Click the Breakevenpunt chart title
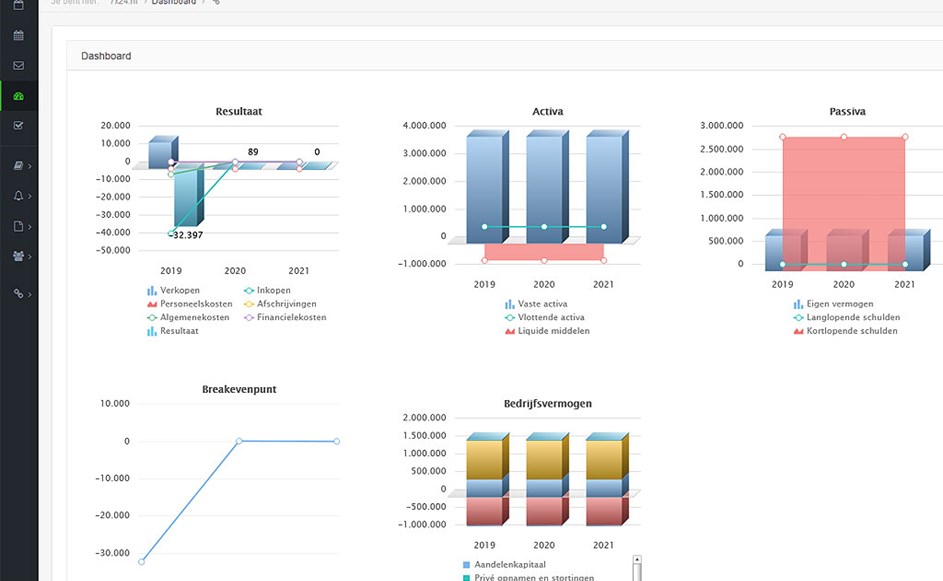This screenshot has width=943, height=581. (239, 389)
